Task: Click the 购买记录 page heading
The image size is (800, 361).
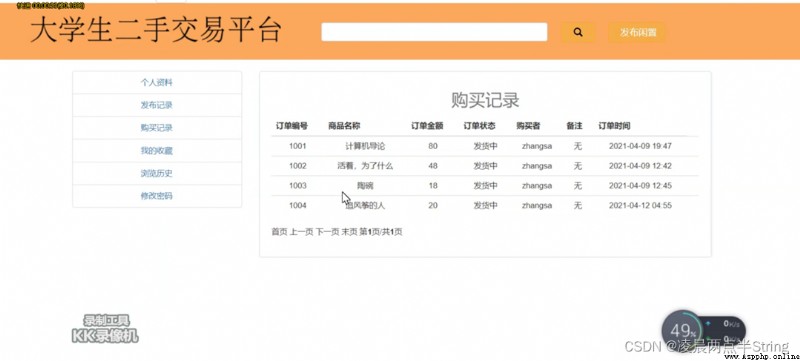Action: coord(485,100)
